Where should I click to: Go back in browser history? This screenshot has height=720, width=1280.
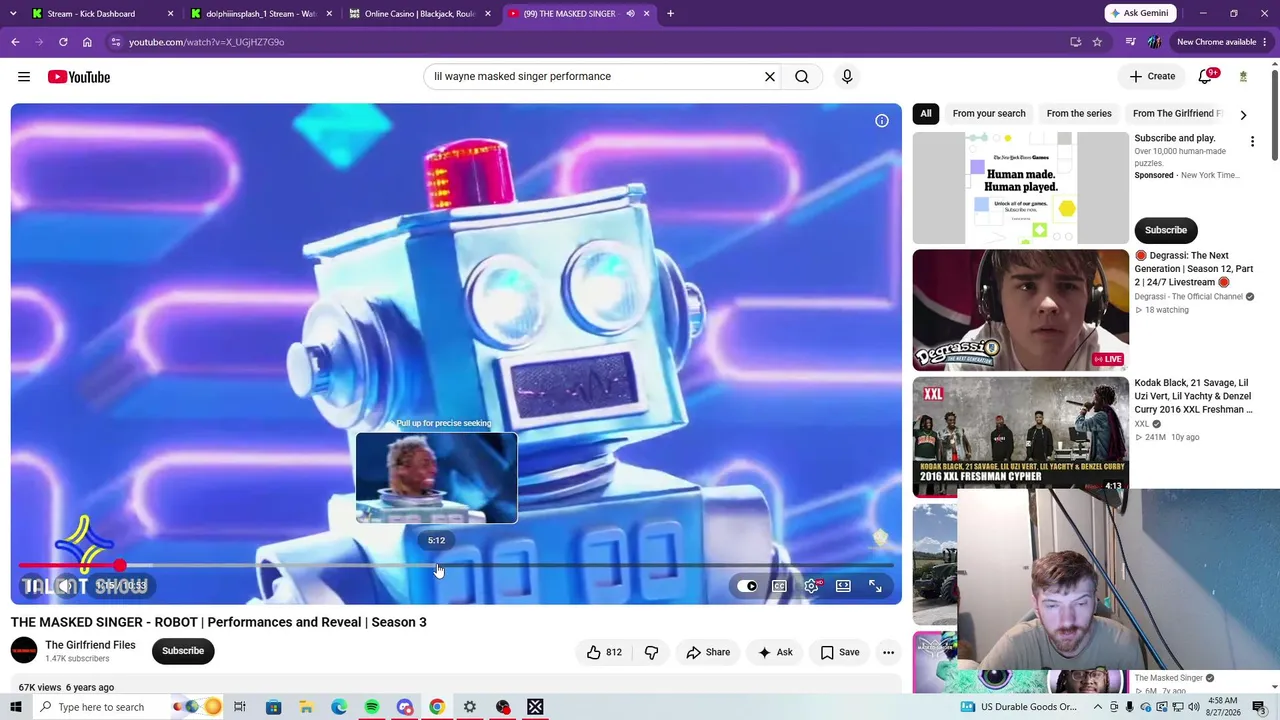(x=15, y=42)
